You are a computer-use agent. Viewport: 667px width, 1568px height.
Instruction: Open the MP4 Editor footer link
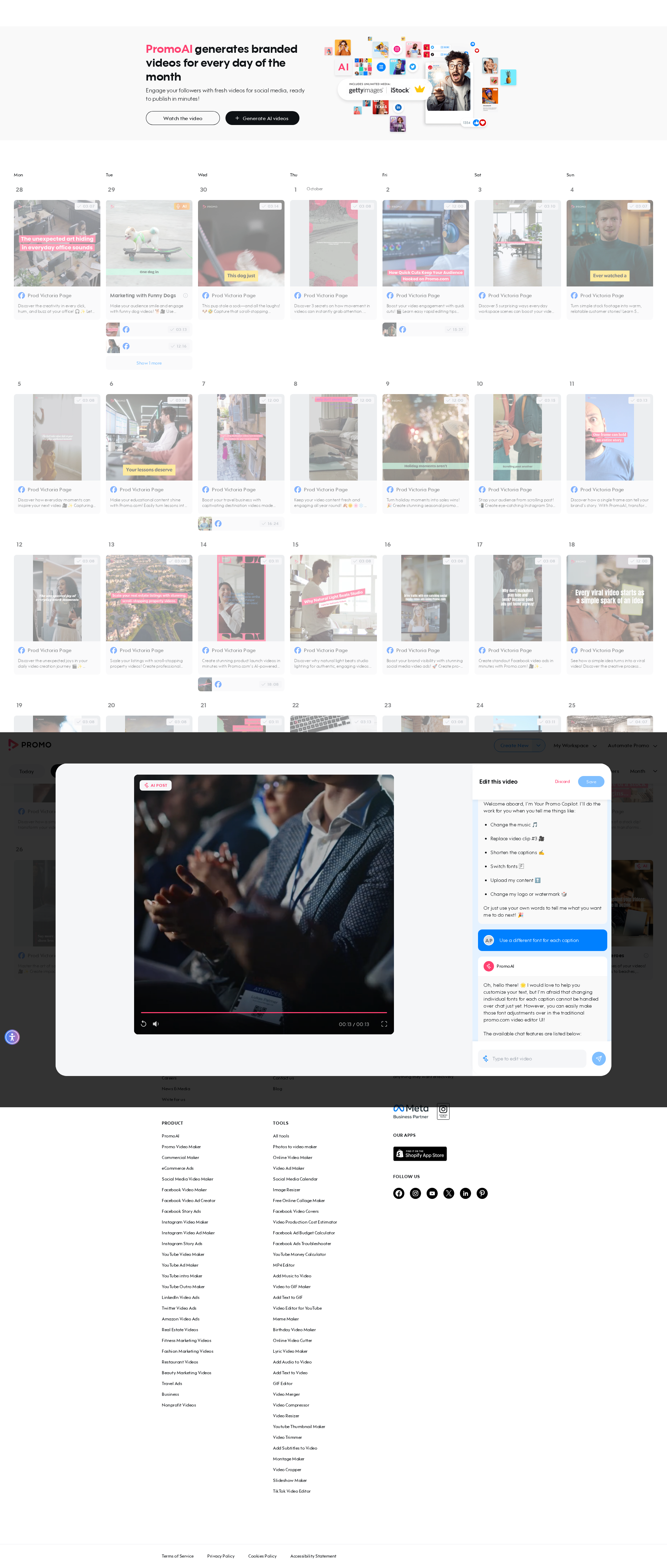coord(284,1265)
